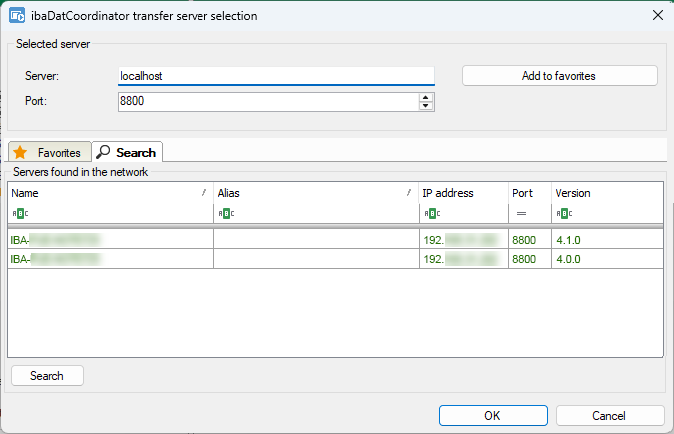The image size is (674, 434).
Task: Click the IBA- name cell in the 4.1.0 row
Action: 110,239
